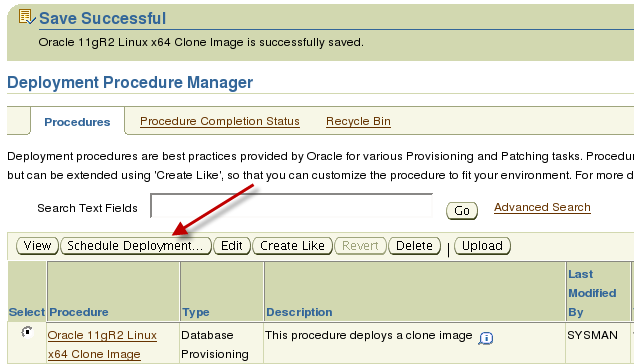The image size is (634, 364).
Task: Select the Oracle 11gR2 Linux x64 Clone Image radio button
Action: [x=27, y=332]
